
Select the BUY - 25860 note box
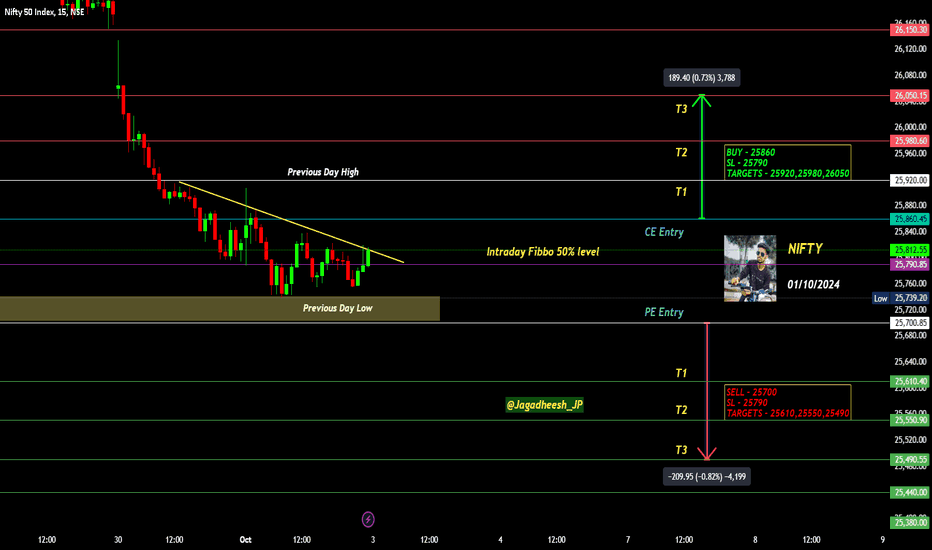click(x=788, y=162)
